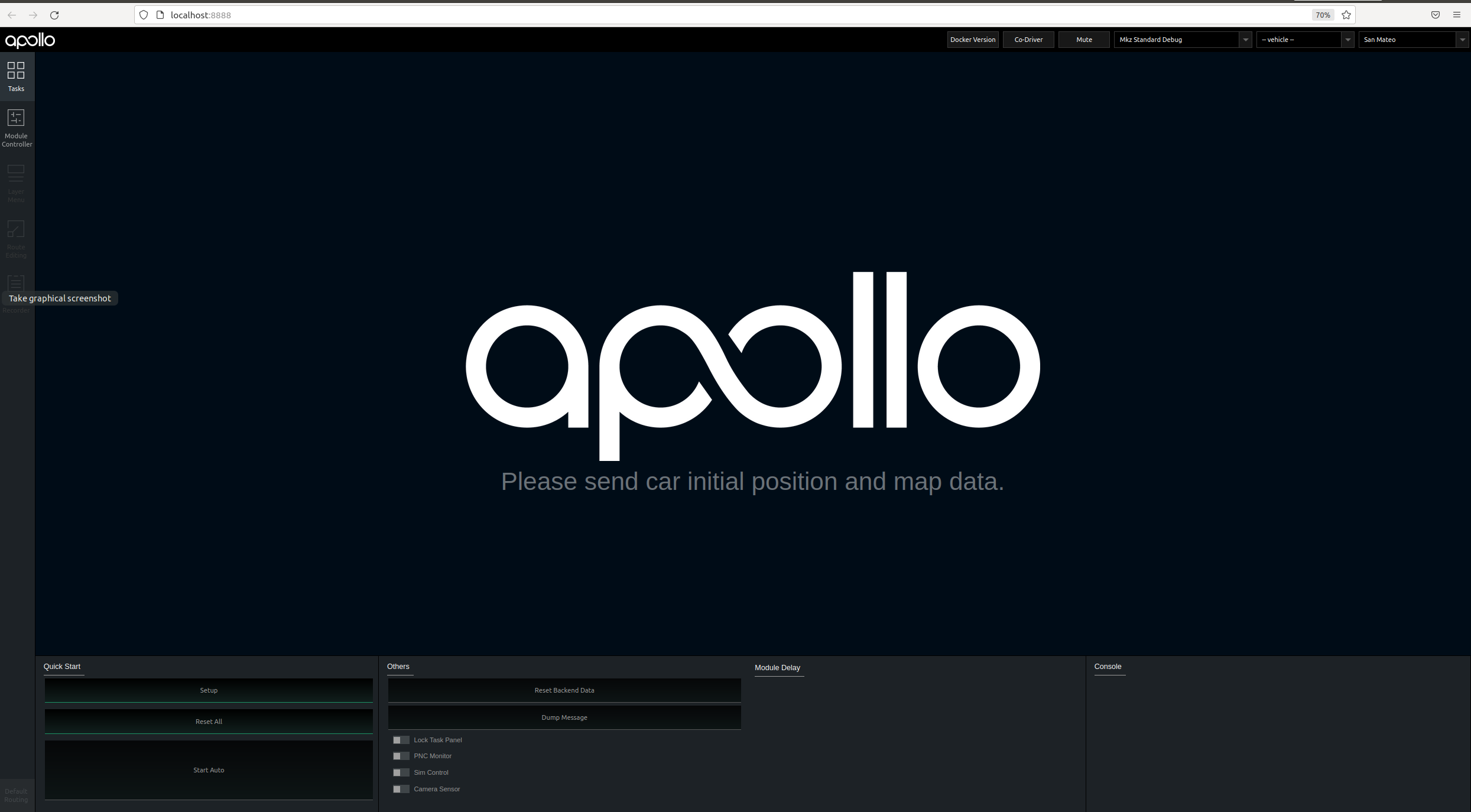Reload the page with browser refresh icon
The width and height of the screenshot is (1471, 812).
[x=54, y=15]
